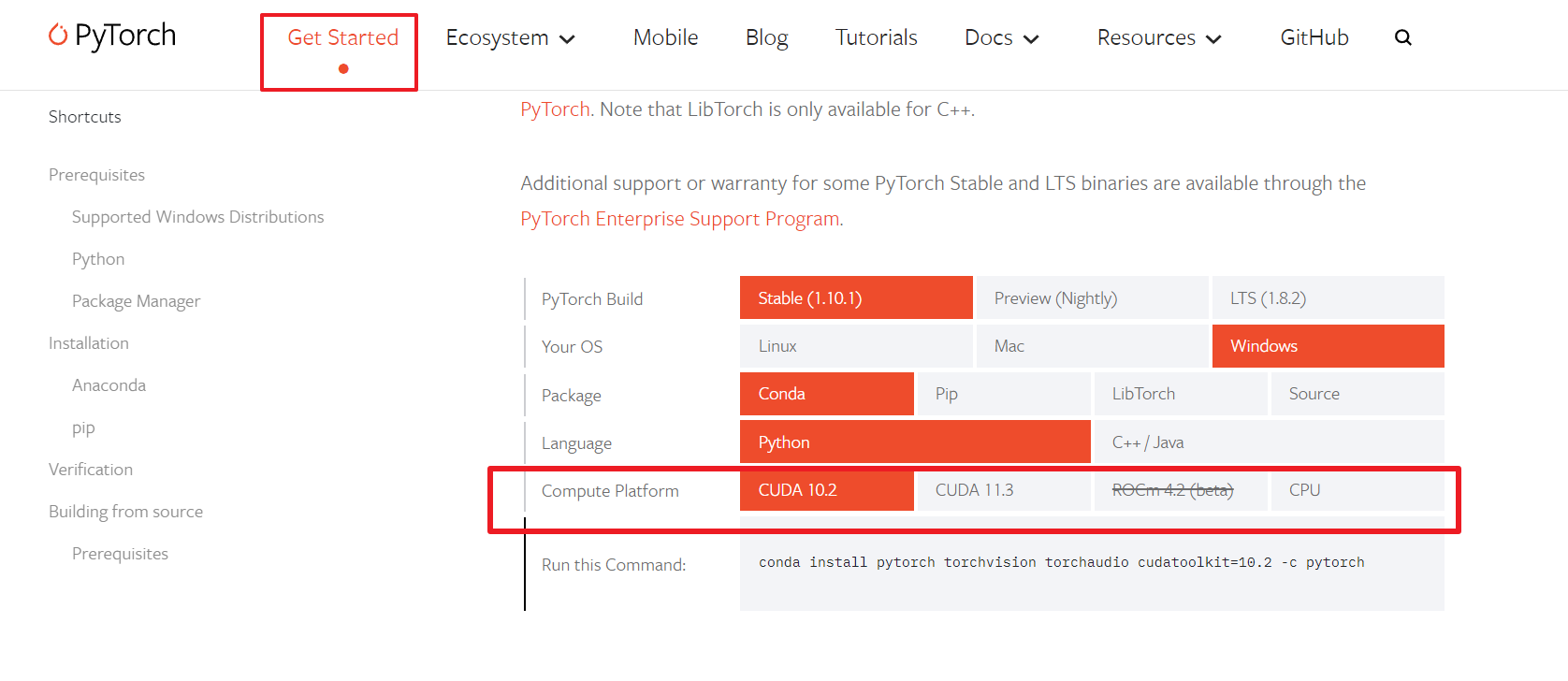
Task: Jump to Prerequisites under Shortcuts
Action: click(96, 175)
